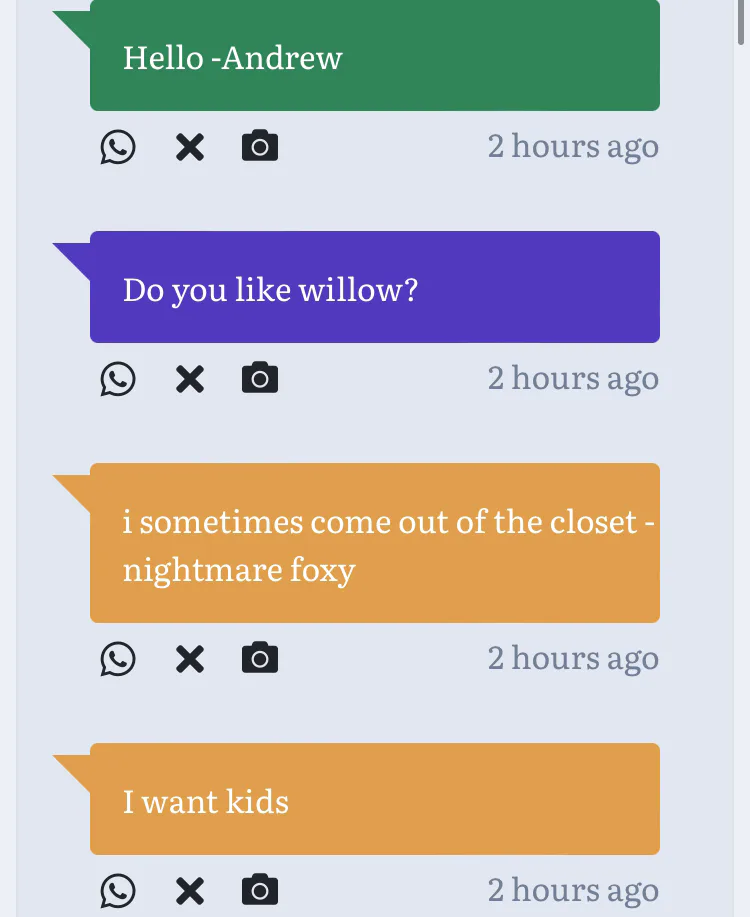The image size is (750, 917).
Task: Share nightmare foxy message via WhatsApp
Action: [118, 660]
